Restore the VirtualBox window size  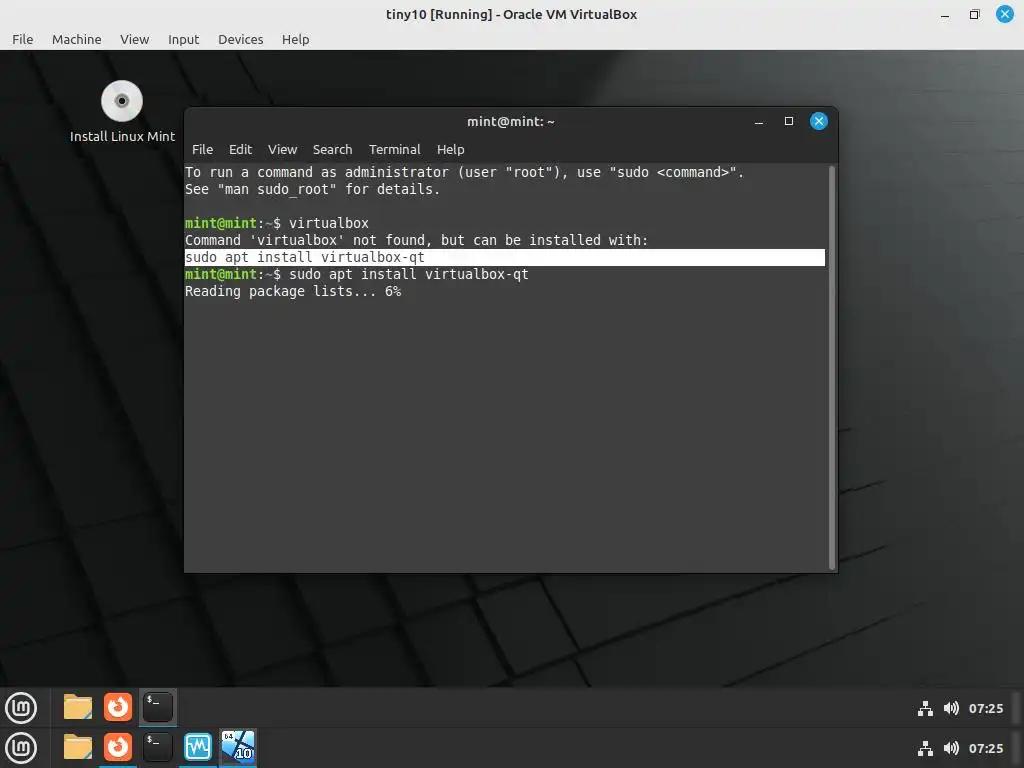[974, 14]
